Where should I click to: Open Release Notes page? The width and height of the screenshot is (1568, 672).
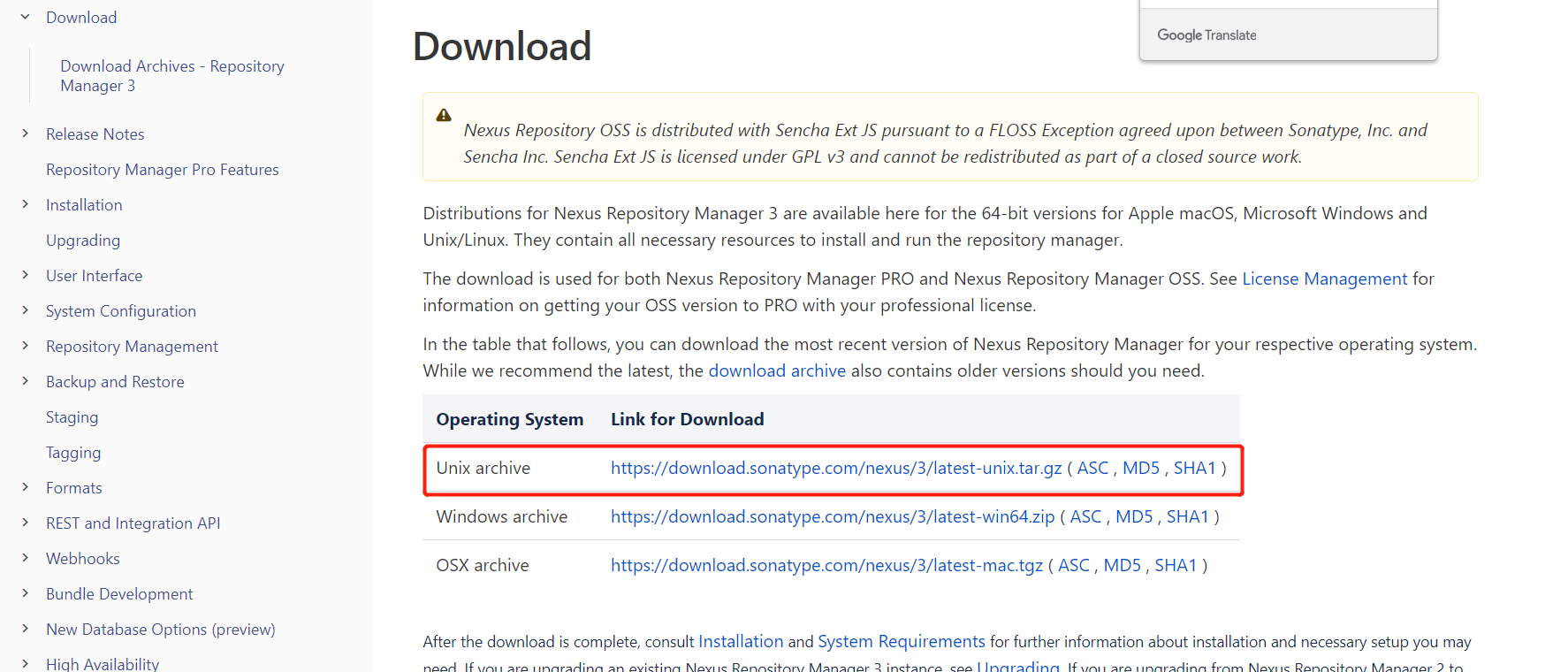(x=95, y=134)
